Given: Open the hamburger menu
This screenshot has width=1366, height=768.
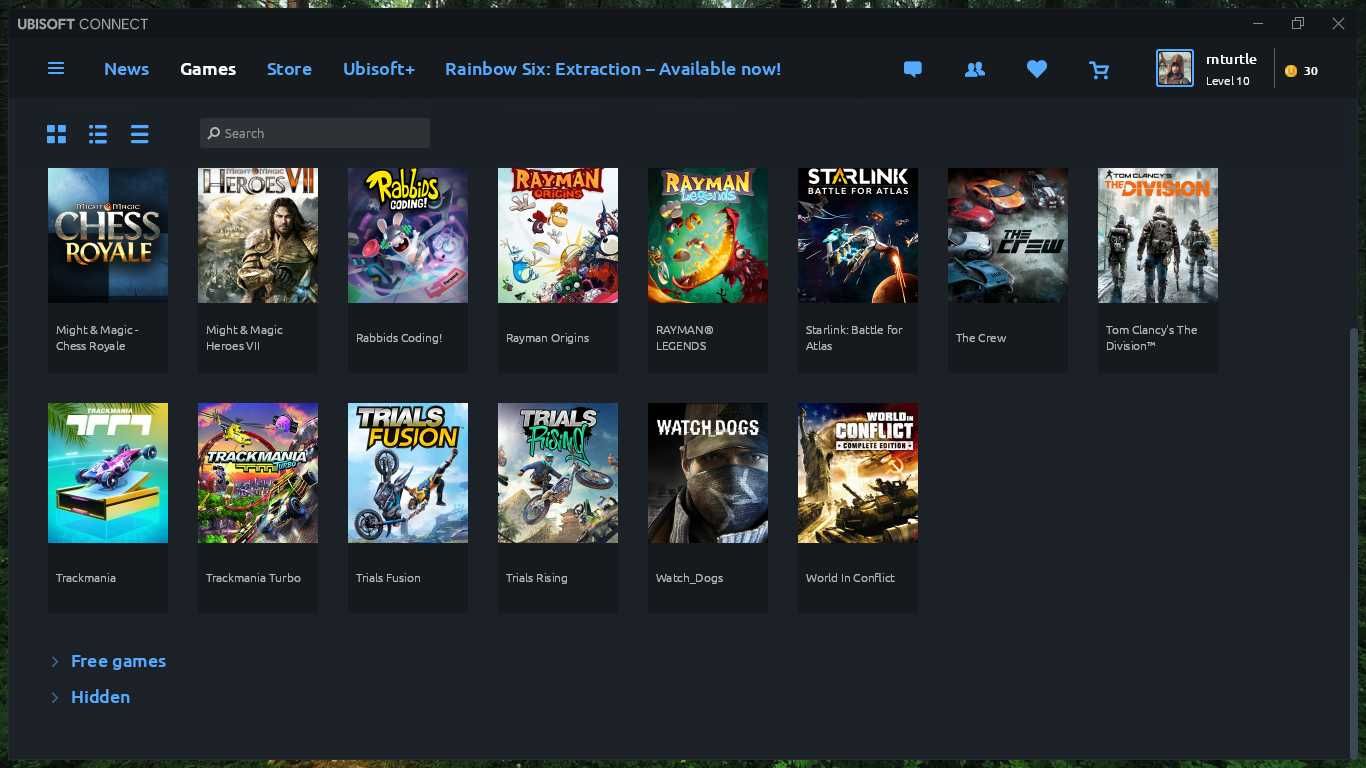Looking at the screenshot, I should tap(56, 68).
